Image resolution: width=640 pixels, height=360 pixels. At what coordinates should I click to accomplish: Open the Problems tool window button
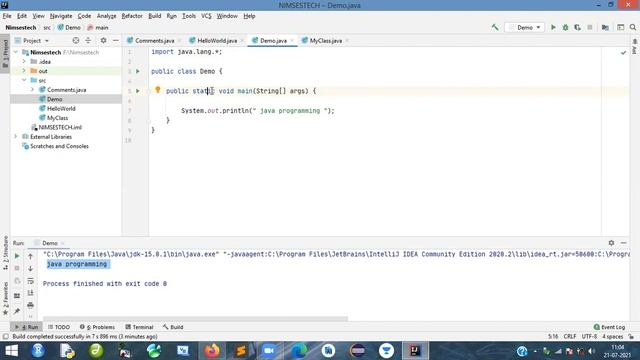point(97,327)
